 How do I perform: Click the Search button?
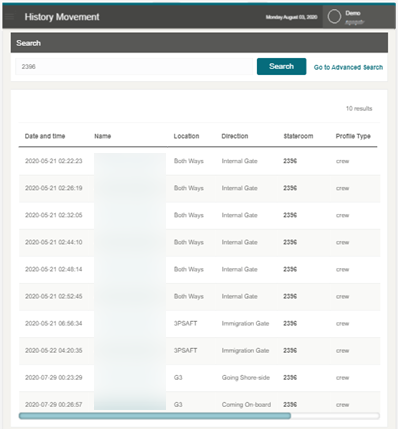click(281, 66)
